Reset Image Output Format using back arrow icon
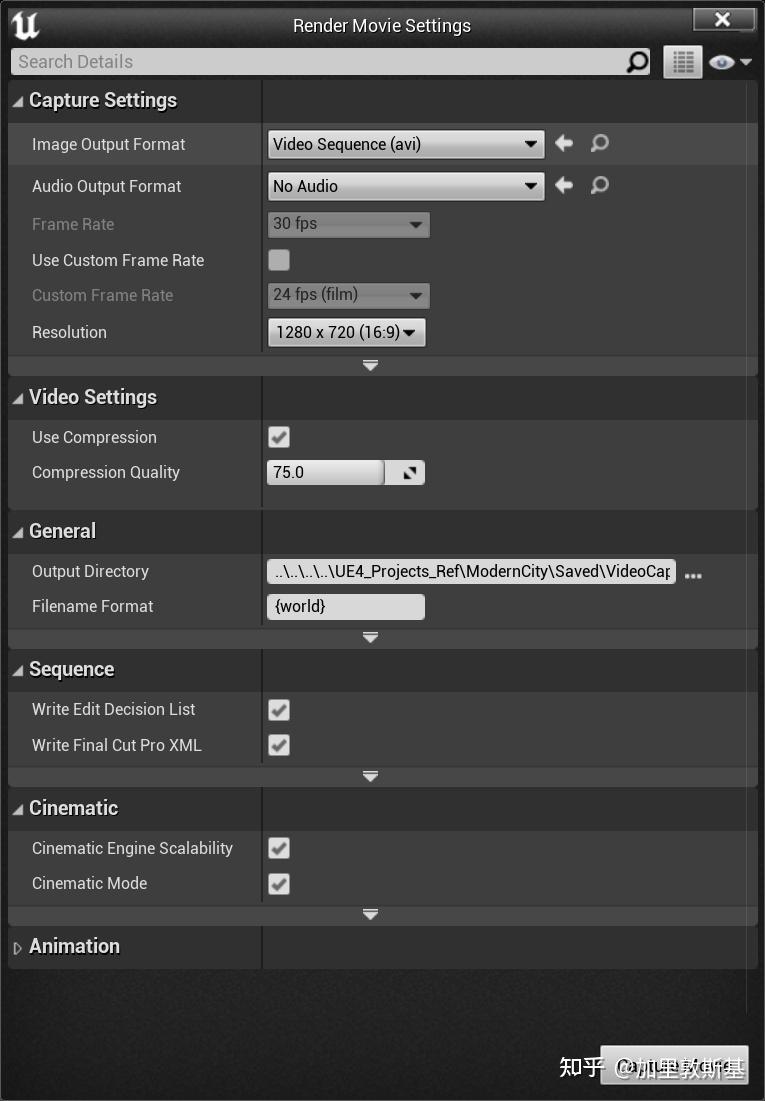The height and width of the screenshot is (1101, 765). (x=563, y=143)
